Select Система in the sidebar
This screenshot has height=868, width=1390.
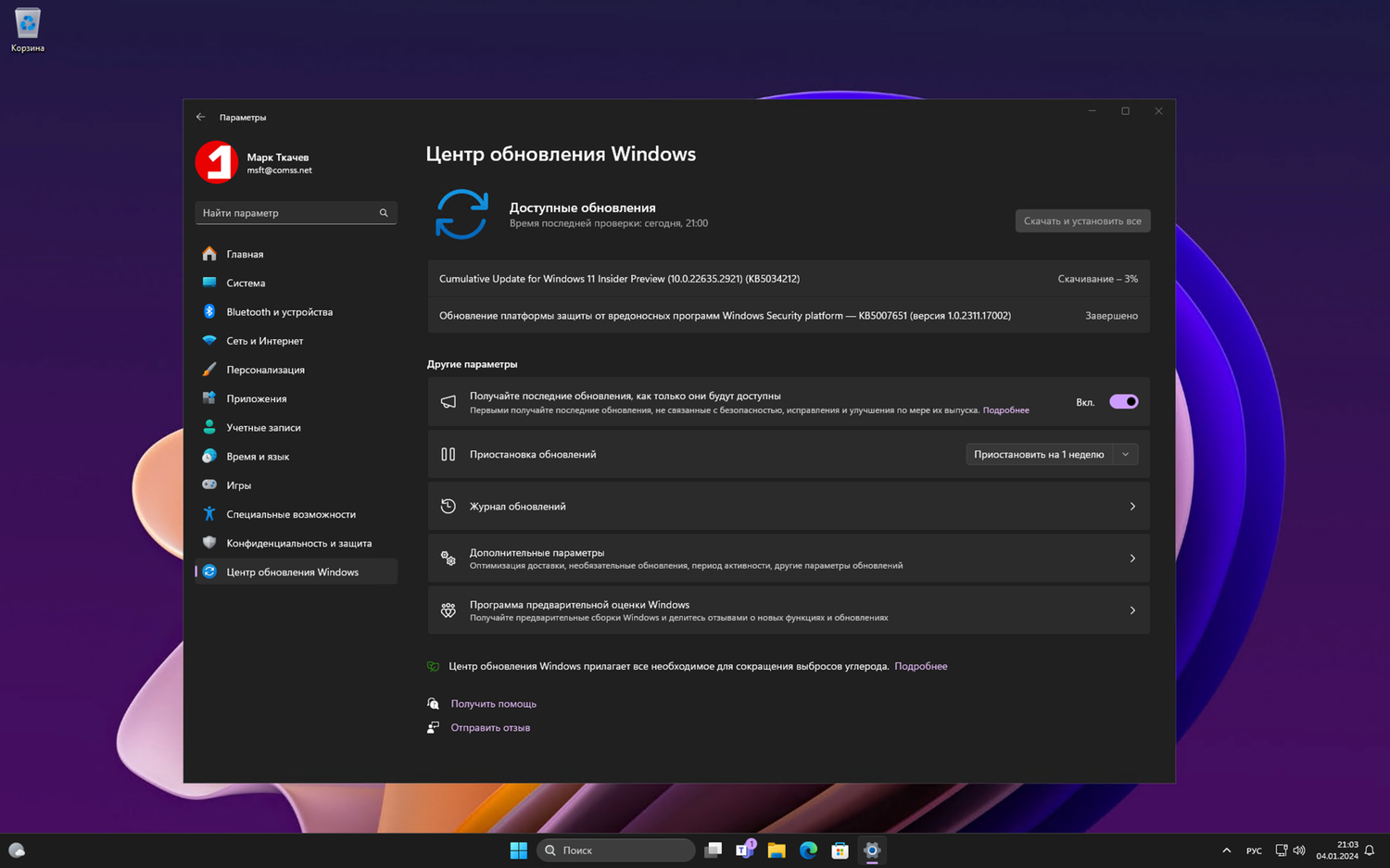(x=297, y=283)
